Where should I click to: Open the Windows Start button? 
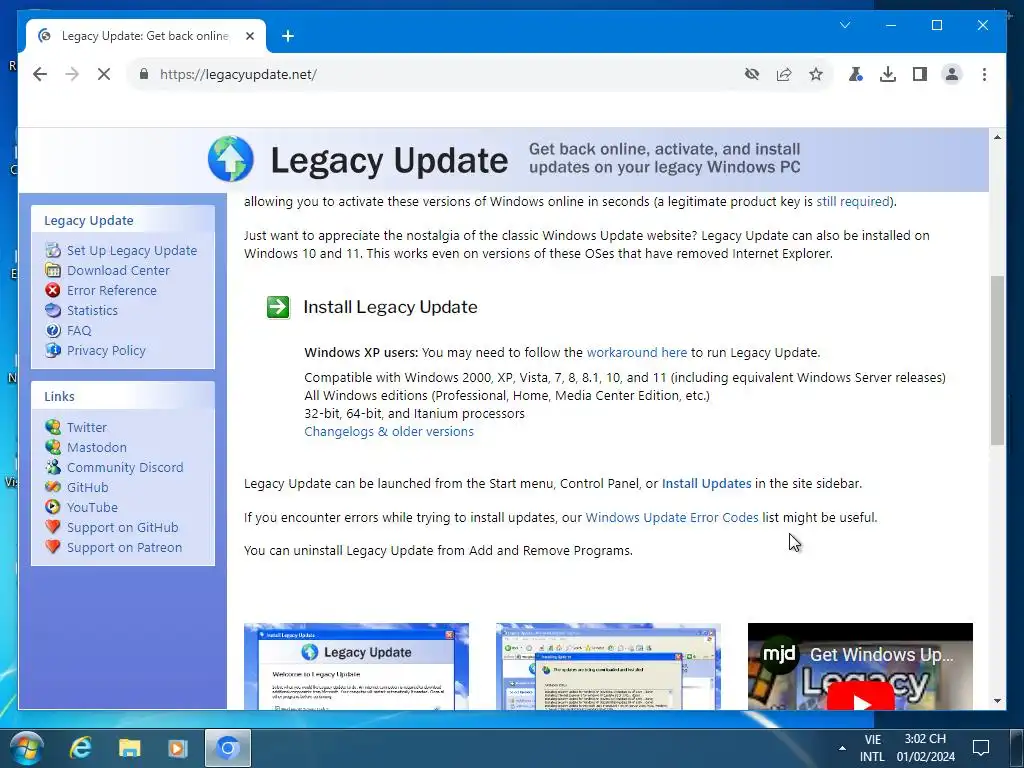click(x=26, y=748)
